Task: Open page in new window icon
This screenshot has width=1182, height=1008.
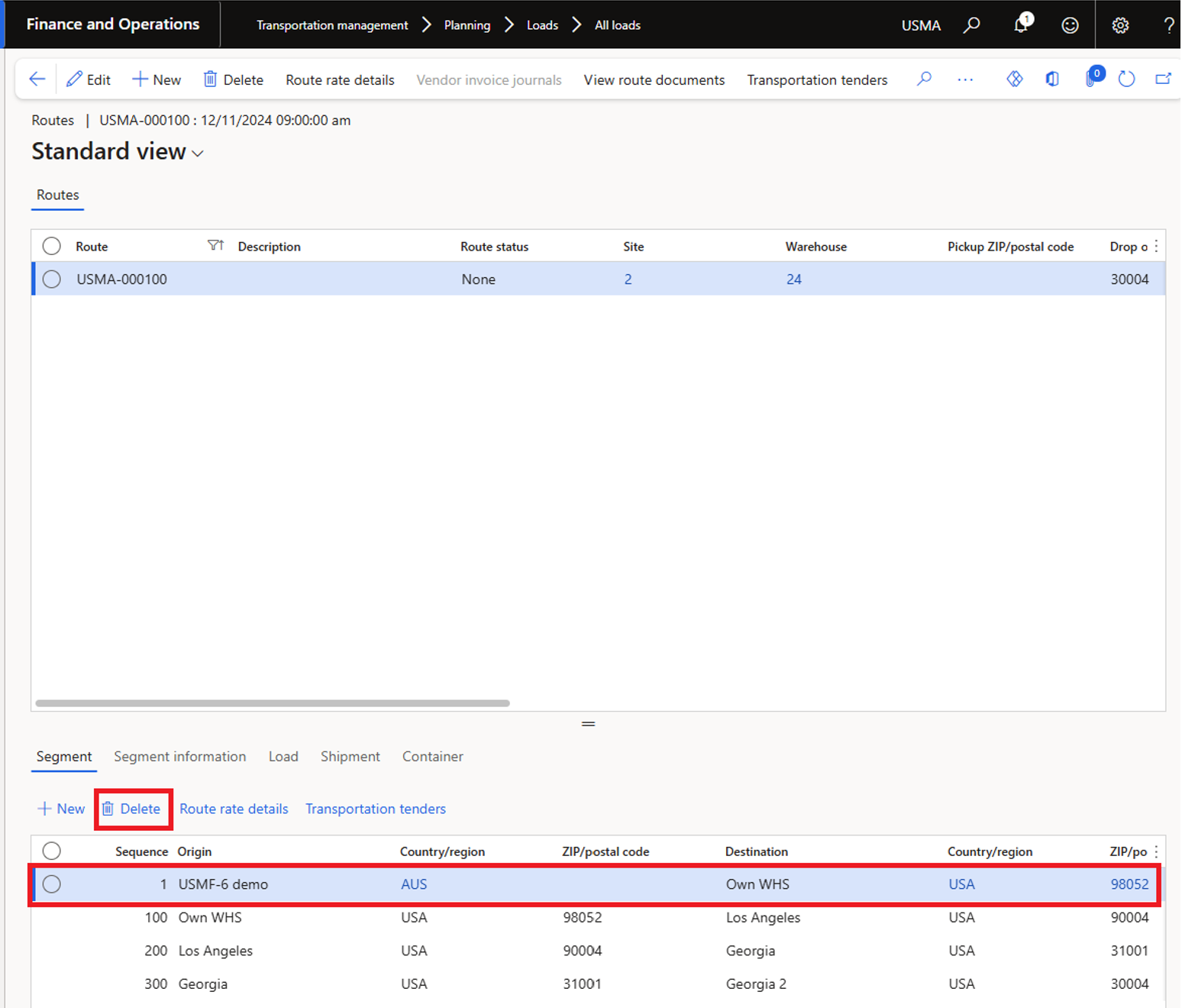Action: [1163, 79]
